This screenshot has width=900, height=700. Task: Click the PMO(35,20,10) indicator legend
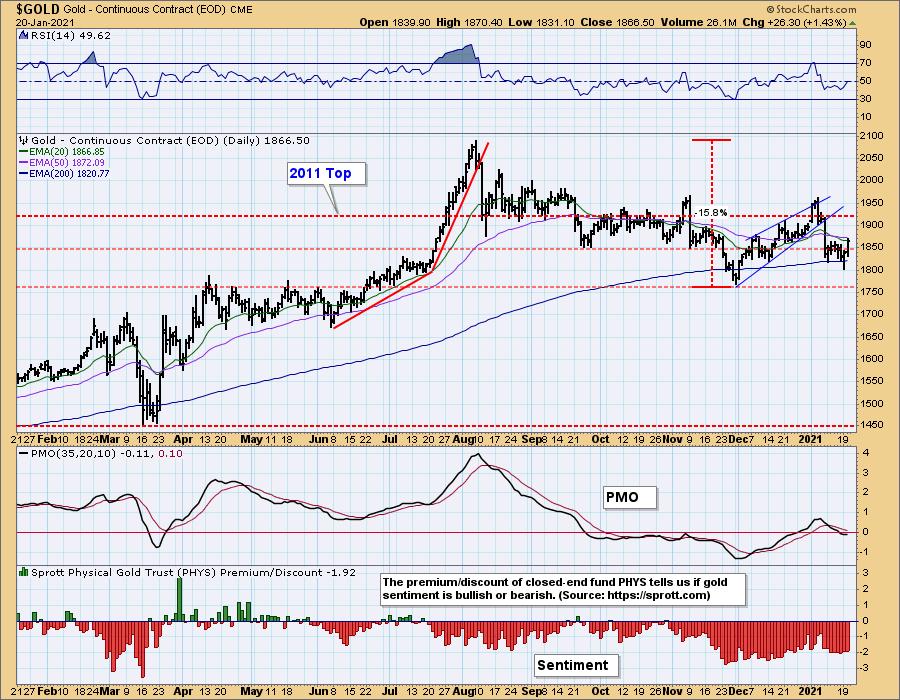click(101, 453)
